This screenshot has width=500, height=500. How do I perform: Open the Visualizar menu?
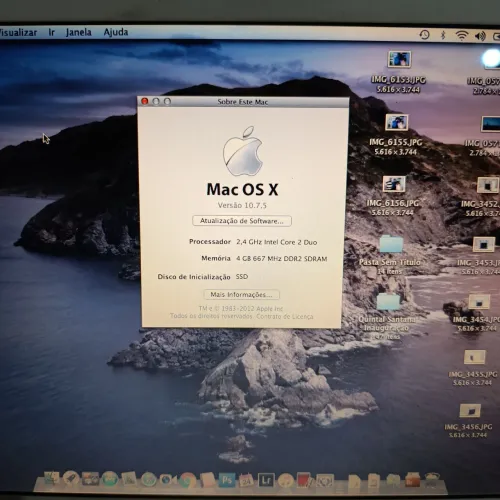(x=18, y=32)
